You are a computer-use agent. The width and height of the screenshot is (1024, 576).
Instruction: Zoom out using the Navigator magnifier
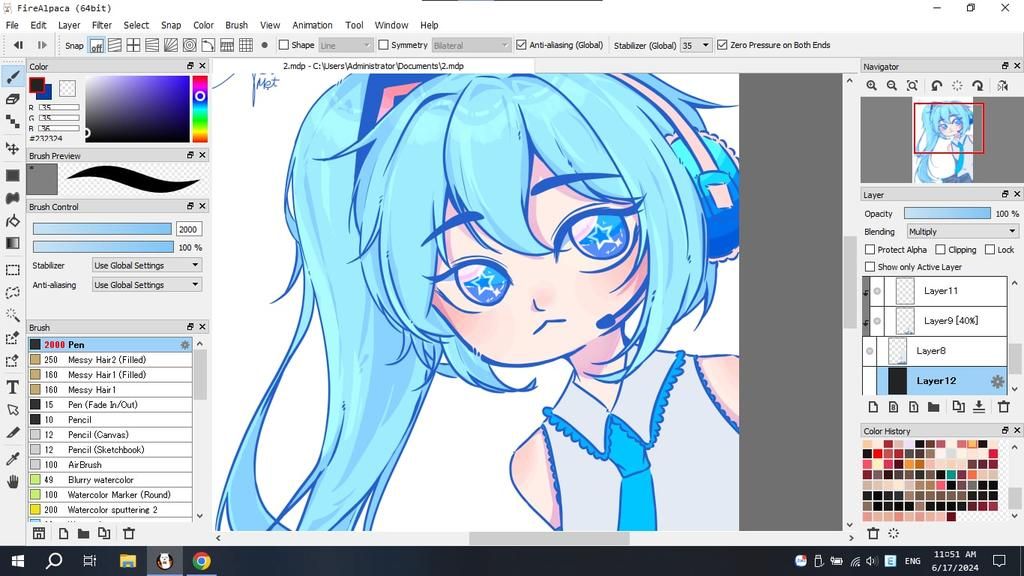click(892, 86)
